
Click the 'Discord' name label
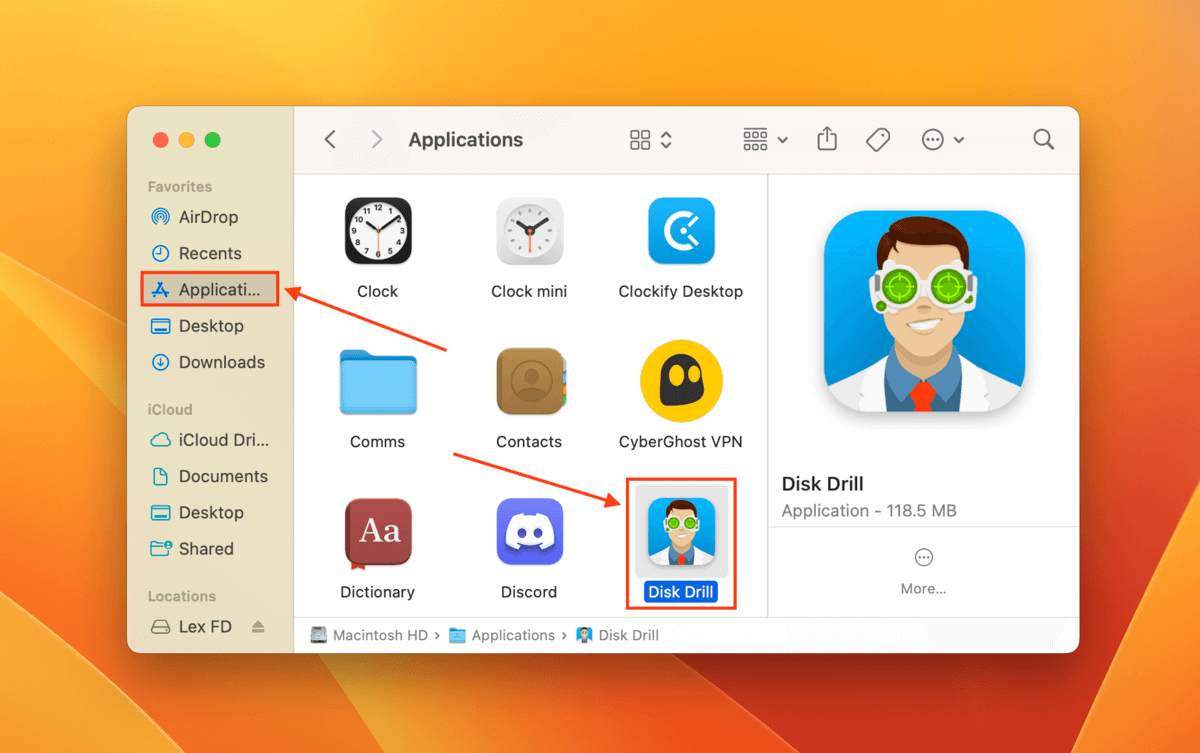pyautogui.click(x=529, y=592)
